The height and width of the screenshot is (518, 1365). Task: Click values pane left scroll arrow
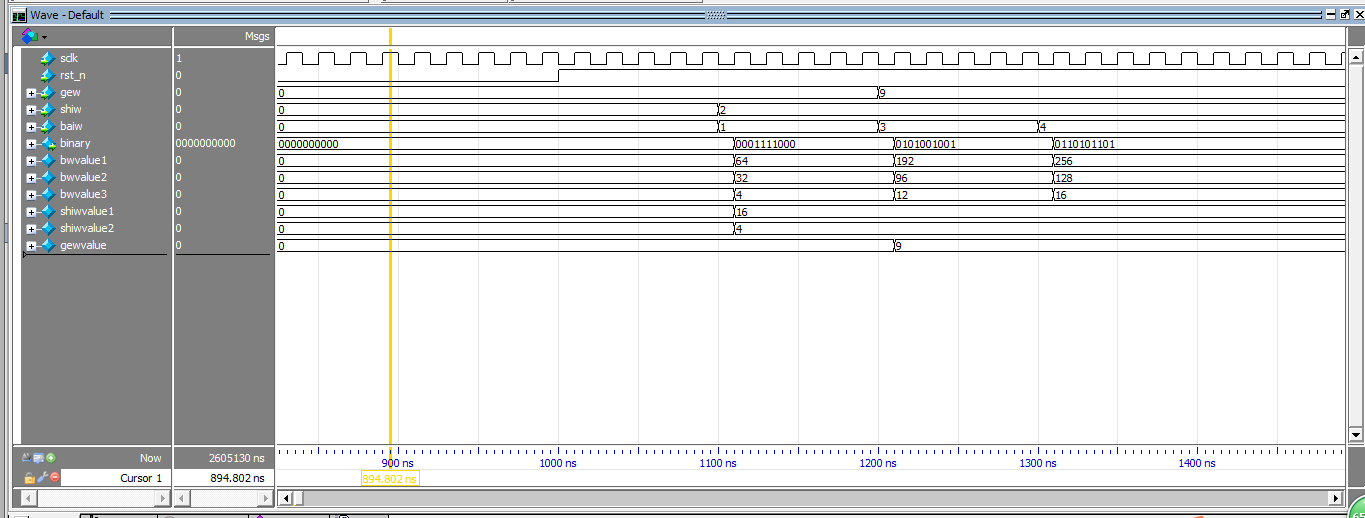pyautogui.click(x=181, y=498)
